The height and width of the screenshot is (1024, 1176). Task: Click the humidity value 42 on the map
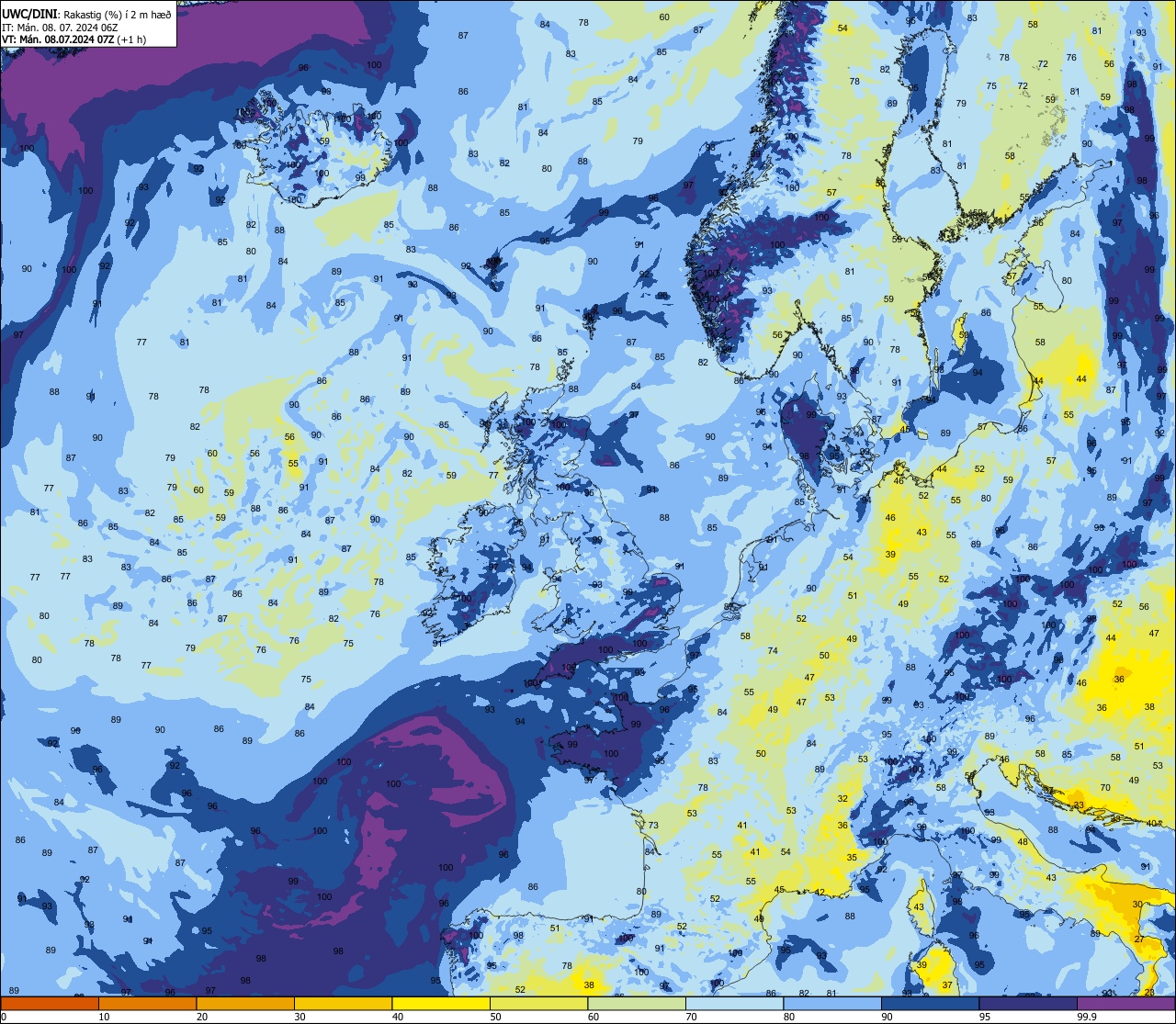point(820,893)
